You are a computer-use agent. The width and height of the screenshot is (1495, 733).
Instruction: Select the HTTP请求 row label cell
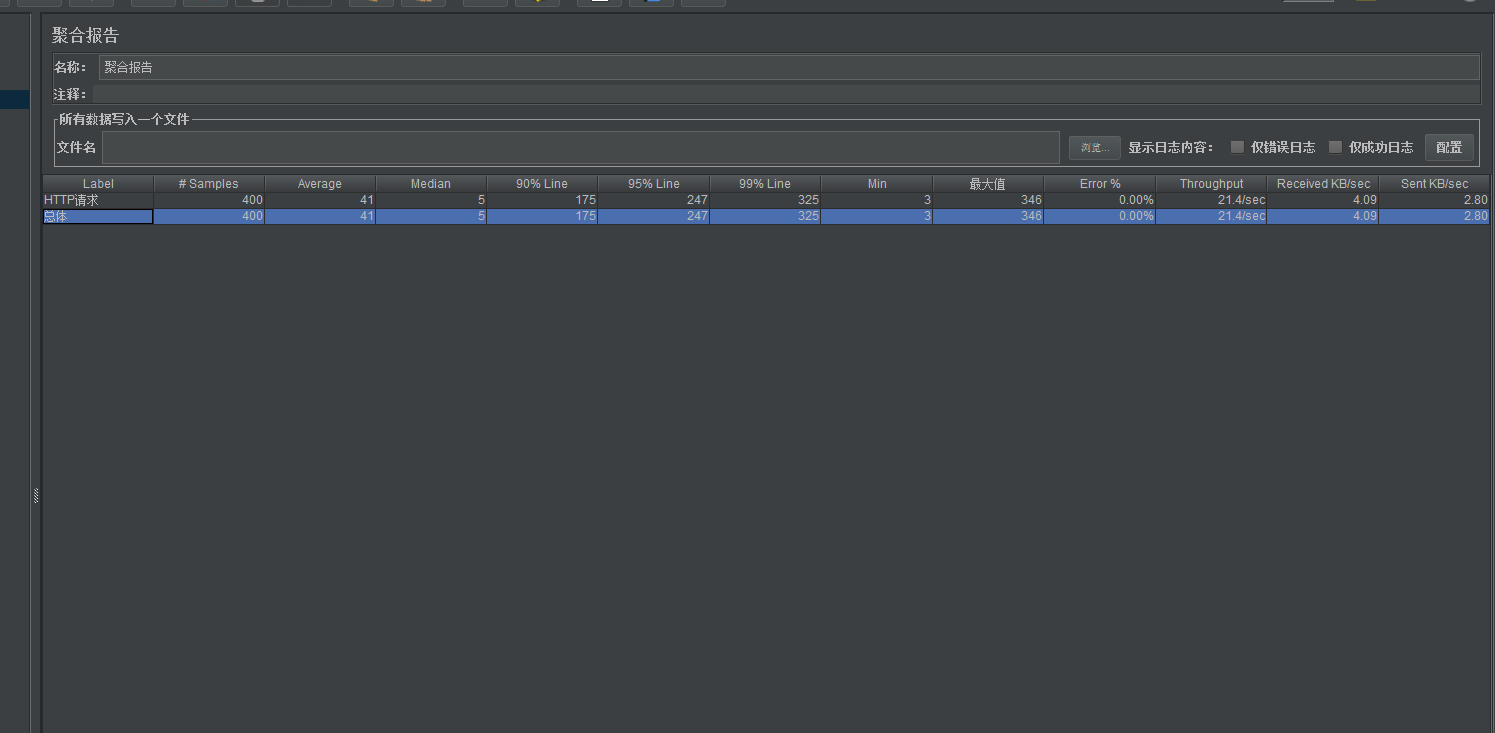click(x=98, y=200)
